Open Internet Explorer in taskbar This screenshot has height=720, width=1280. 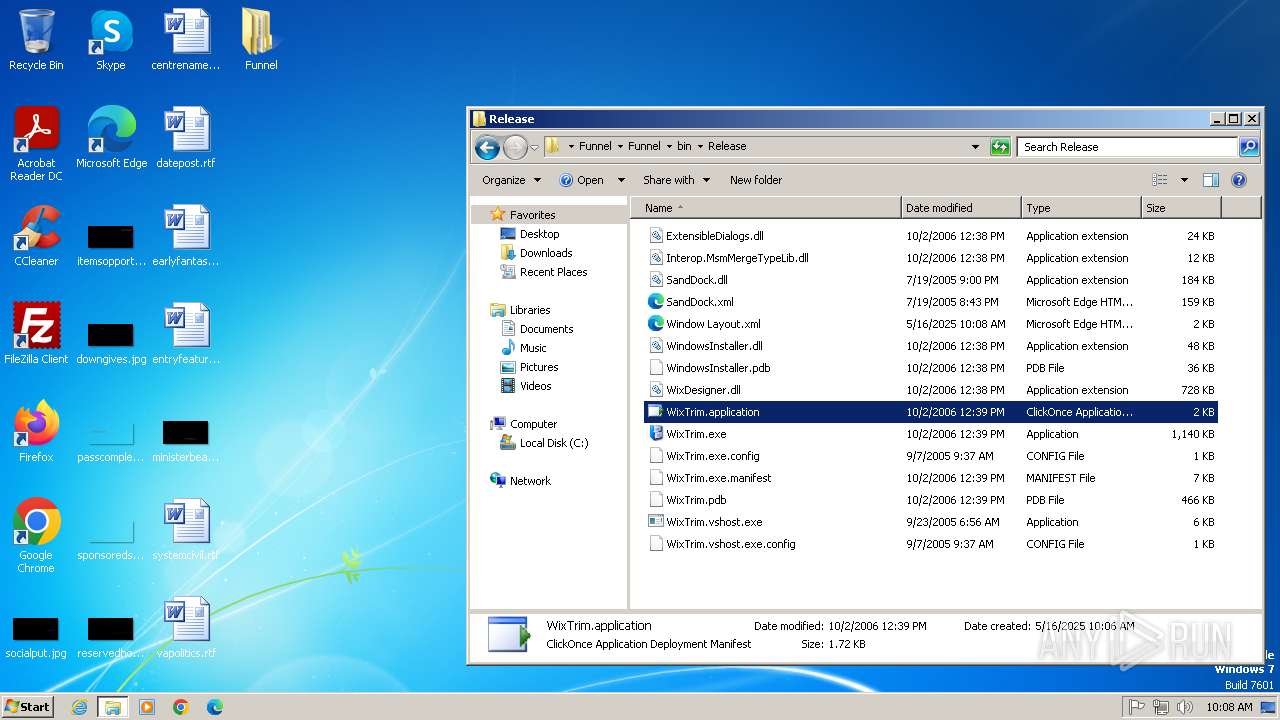(79, 707)
